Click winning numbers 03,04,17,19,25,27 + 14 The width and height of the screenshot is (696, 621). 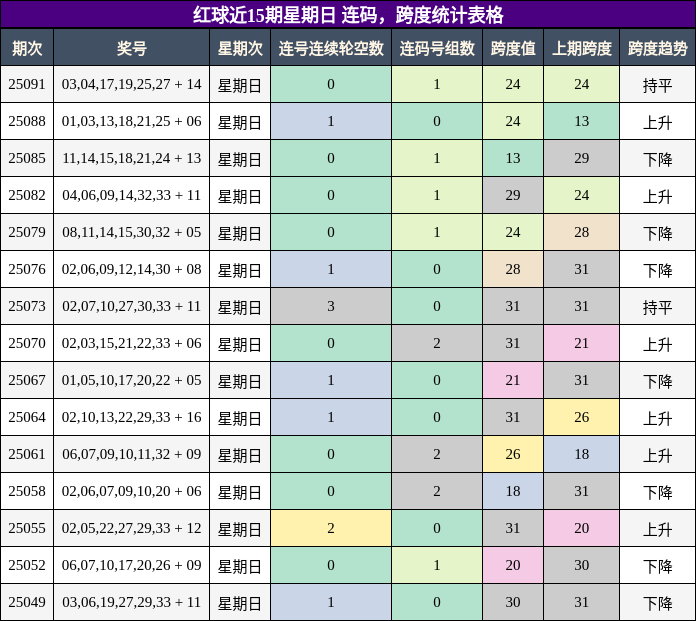coord(131,84)
